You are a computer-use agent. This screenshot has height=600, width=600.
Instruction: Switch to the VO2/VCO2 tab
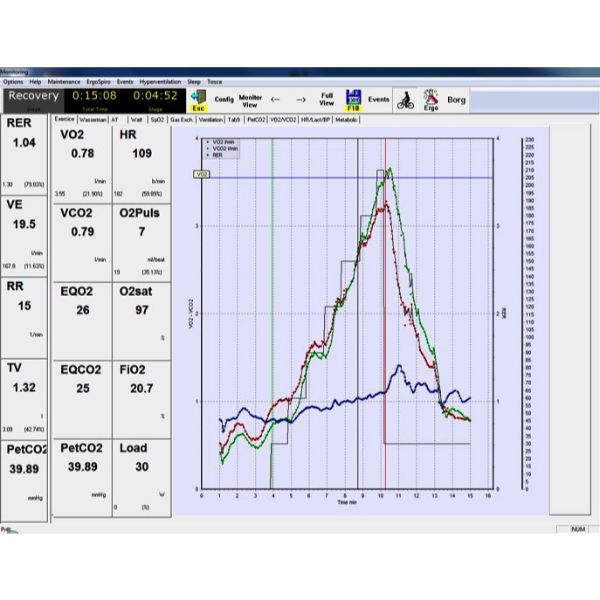pyautogui.click(x=283, y=120)
